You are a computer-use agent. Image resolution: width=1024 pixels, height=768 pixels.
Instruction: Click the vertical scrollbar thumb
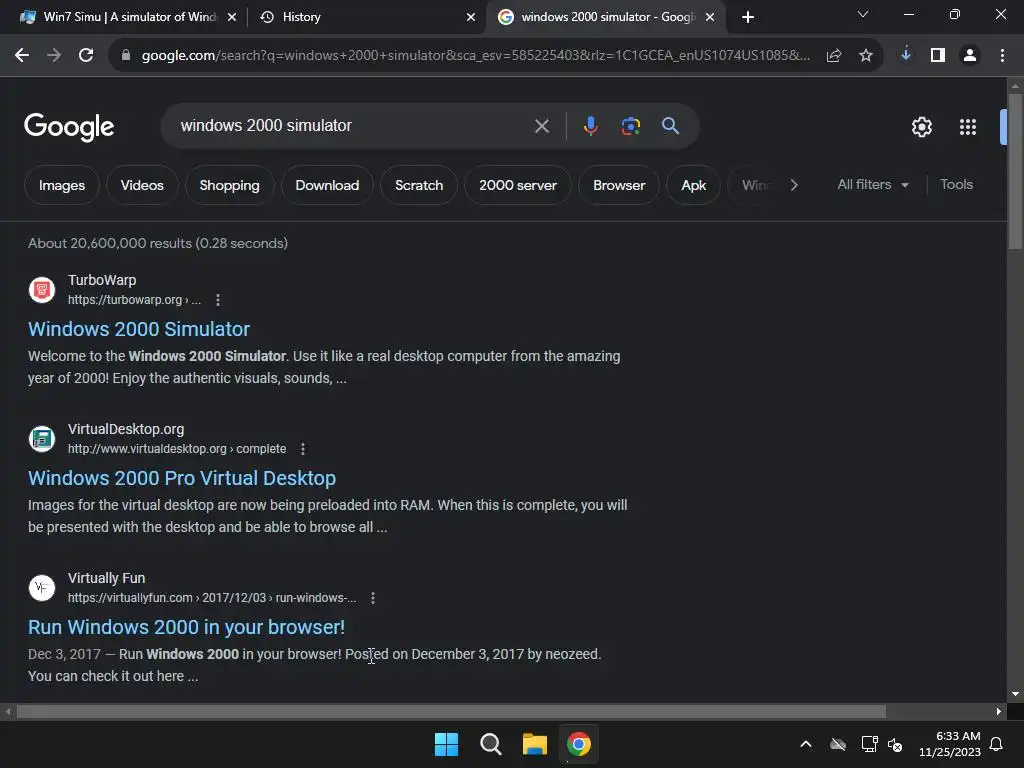pos(1015,171)
